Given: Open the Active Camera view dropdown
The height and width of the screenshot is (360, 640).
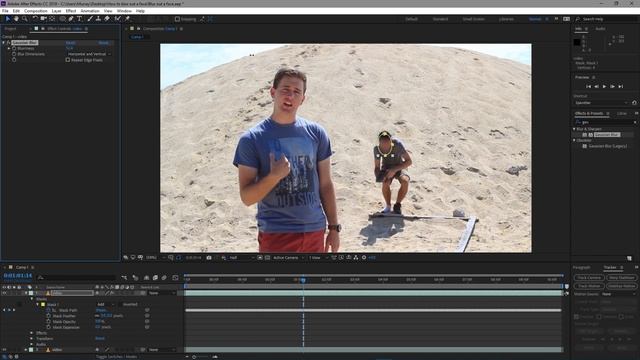Looking at the screenshot, I should click(x=289, y=258).
